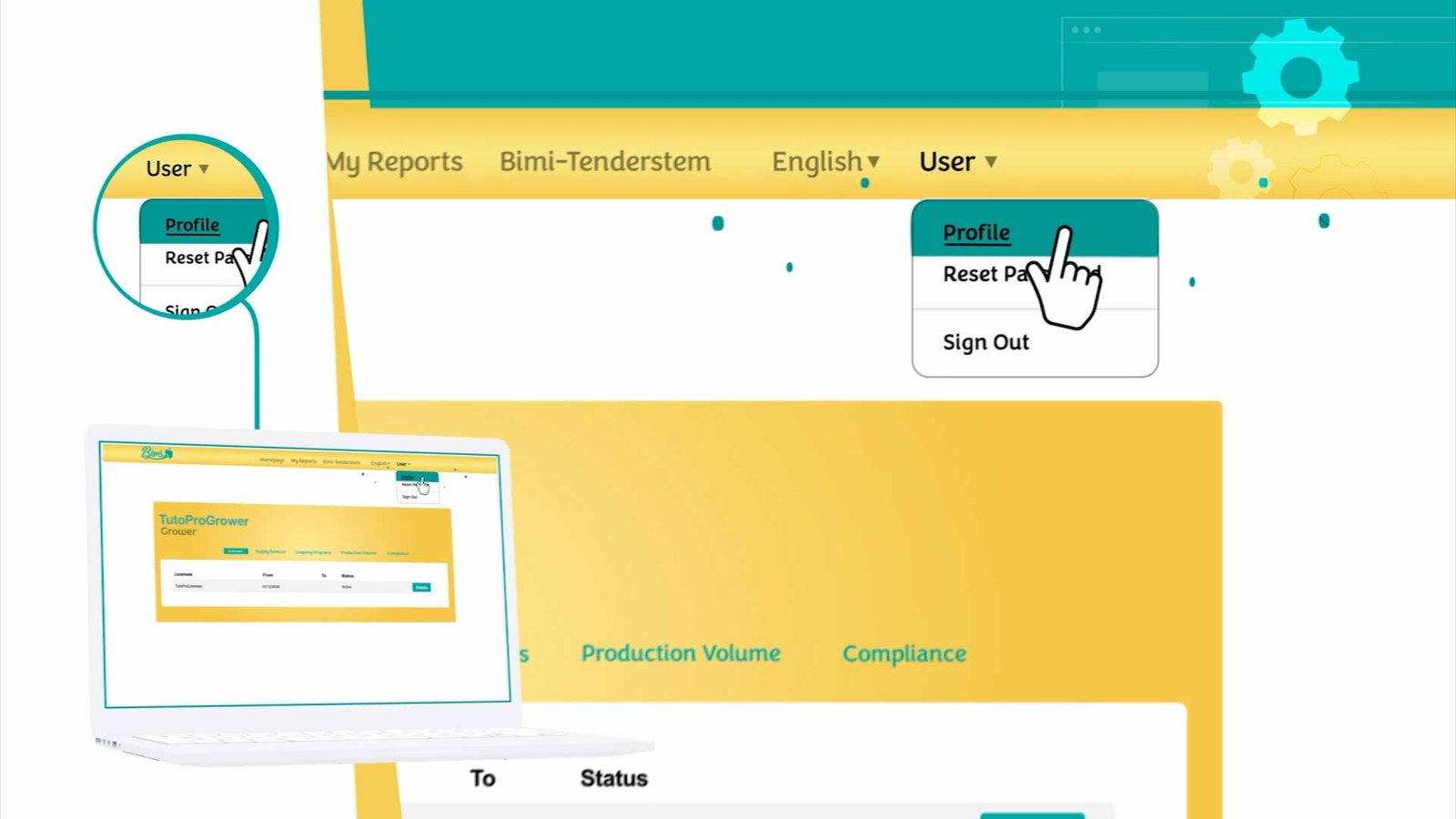
Task: Click the large gear icon at top right
Action: click(1299, 77)
